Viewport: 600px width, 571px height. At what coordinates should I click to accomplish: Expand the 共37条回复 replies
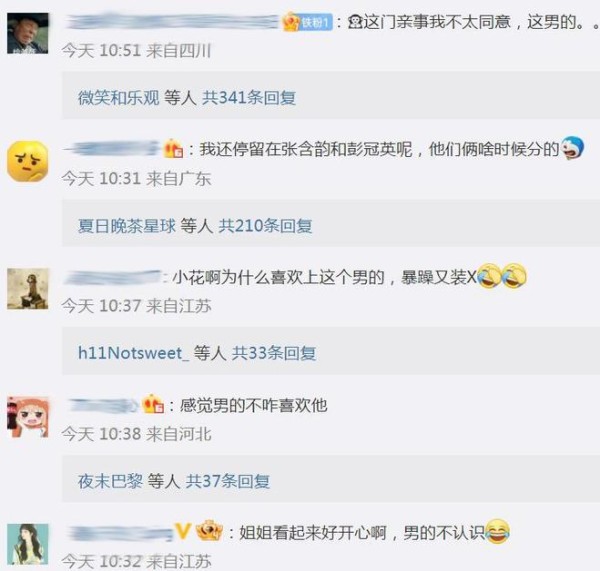(228, 481)
